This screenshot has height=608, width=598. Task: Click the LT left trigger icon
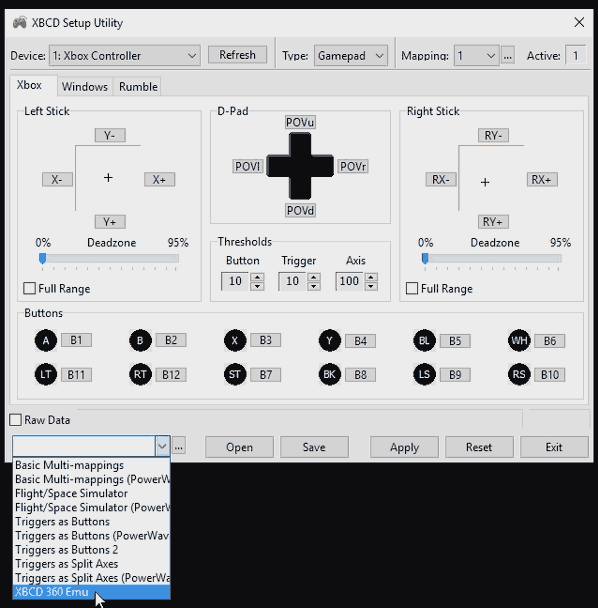point(46,375)
